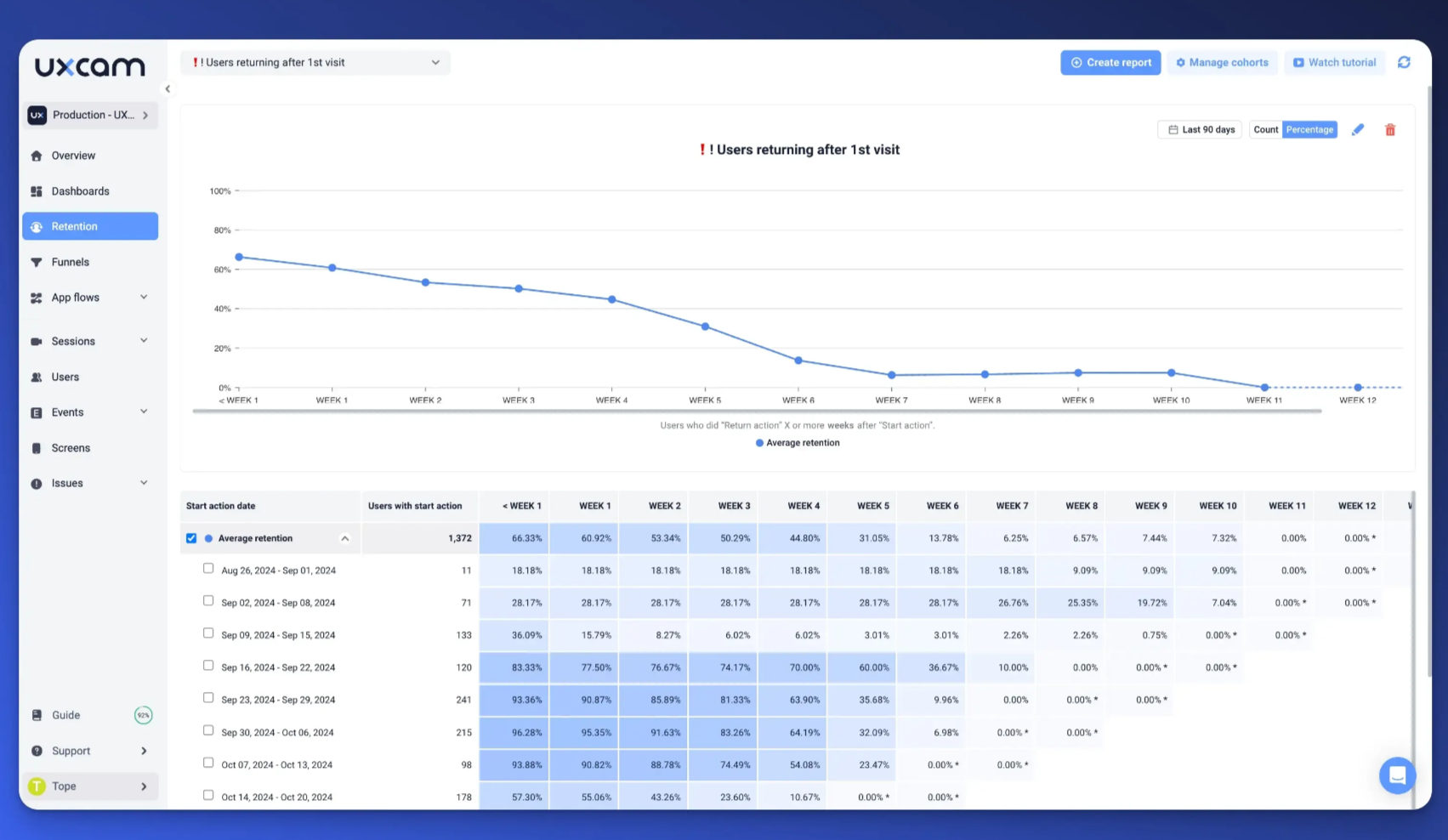This screenshot has width=1448, height=840.
Task: Go to the Screens section
Action: point(71,448)
